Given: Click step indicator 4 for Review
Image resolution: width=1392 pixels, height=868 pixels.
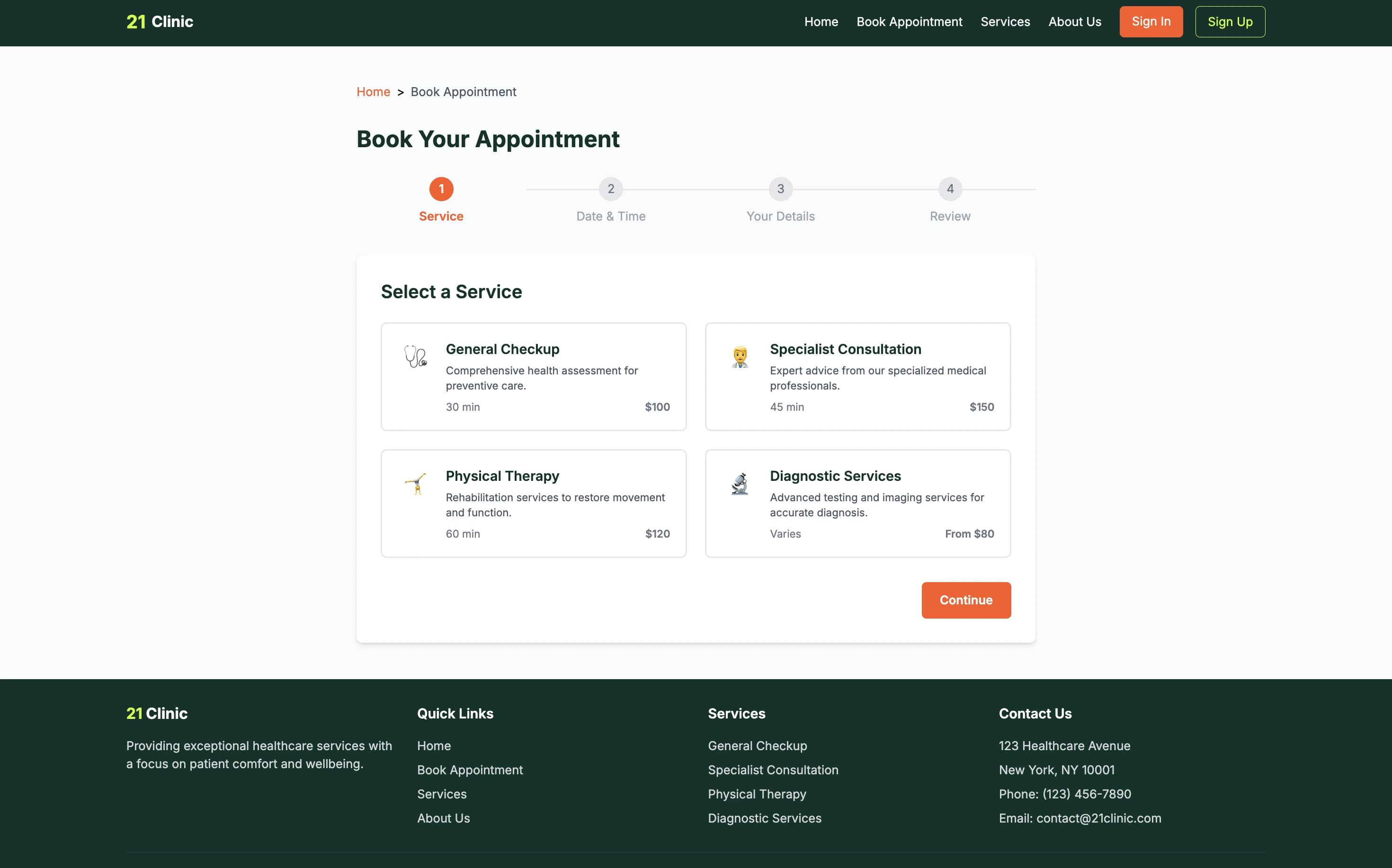Looking at the screenshot, I should click(950, 189).
